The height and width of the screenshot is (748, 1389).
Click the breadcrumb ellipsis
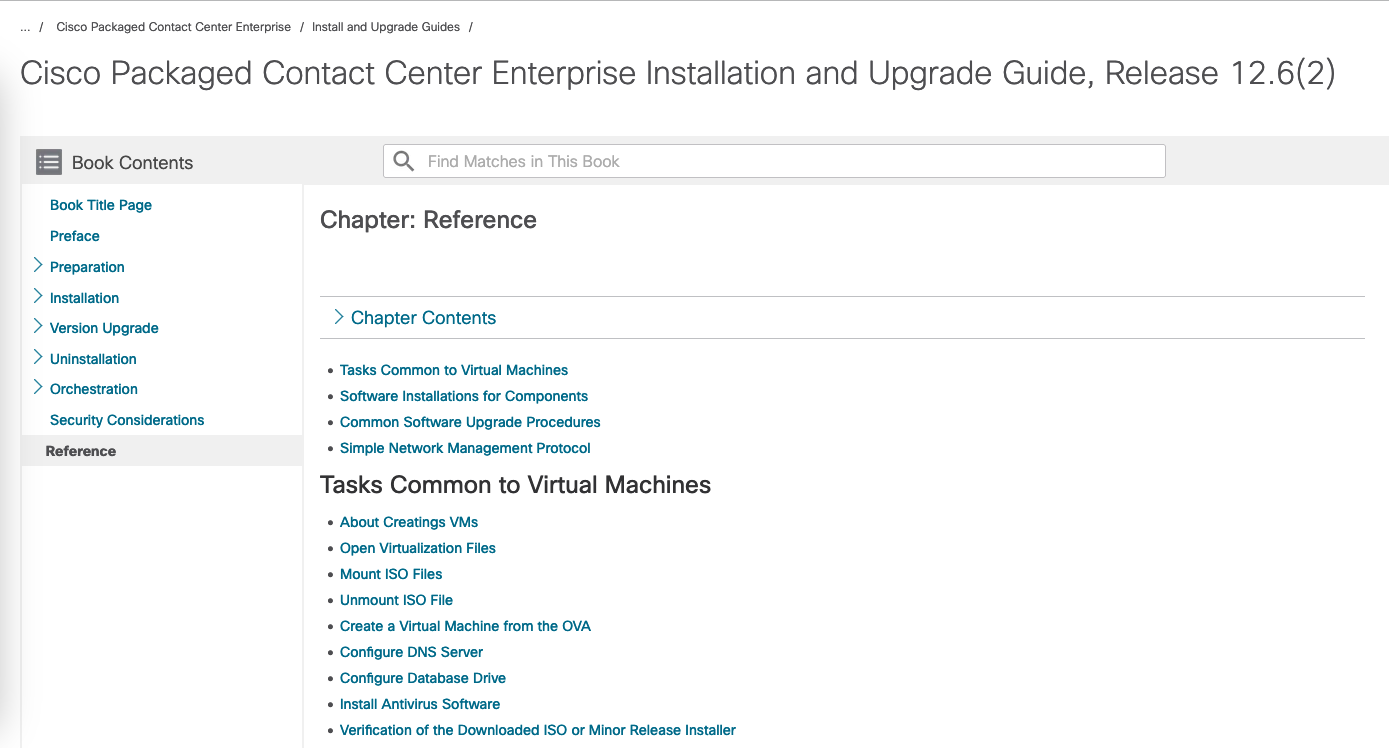pyautogui.click(x=25, y=27)
